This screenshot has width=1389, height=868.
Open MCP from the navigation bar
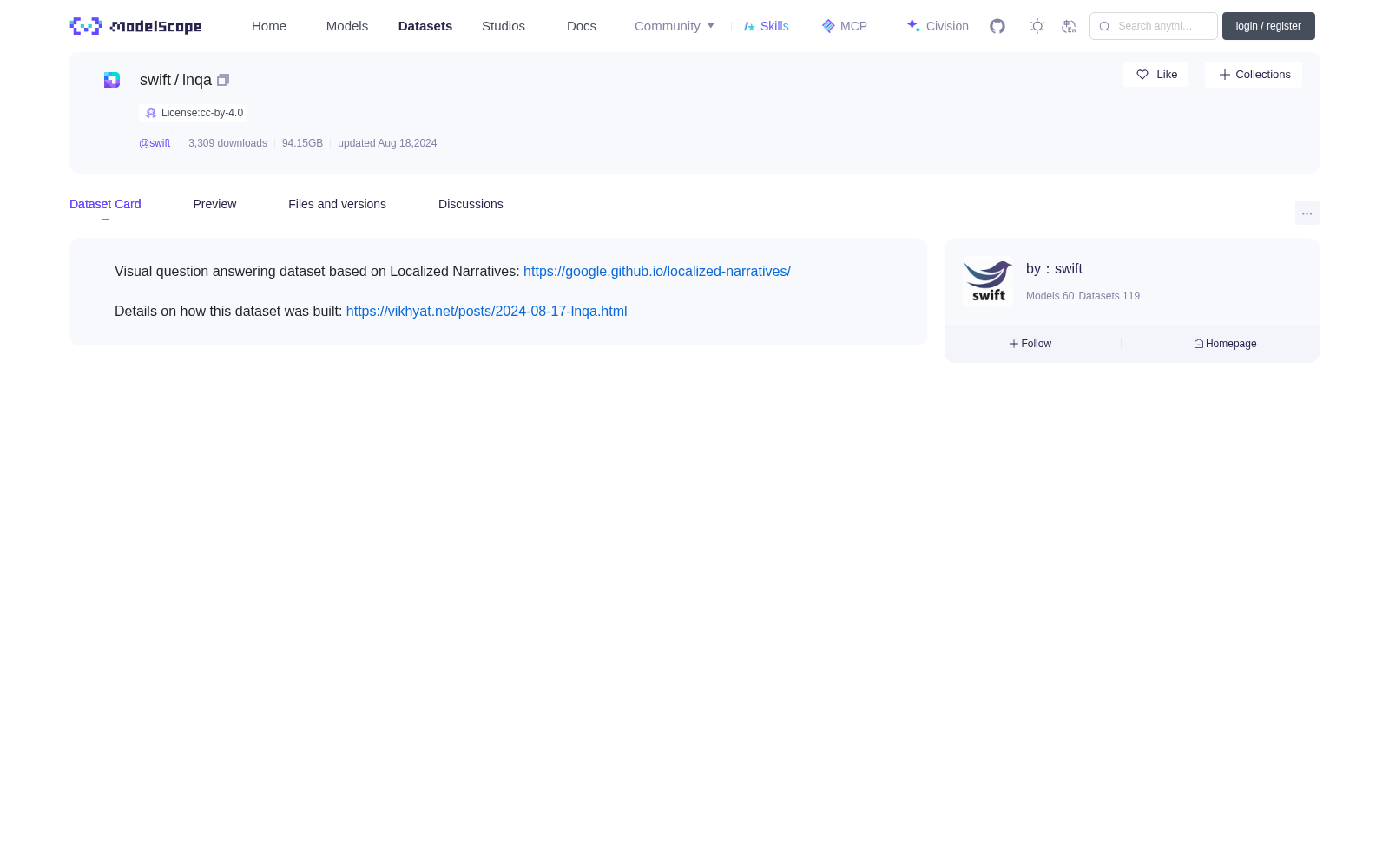point(844,26)
